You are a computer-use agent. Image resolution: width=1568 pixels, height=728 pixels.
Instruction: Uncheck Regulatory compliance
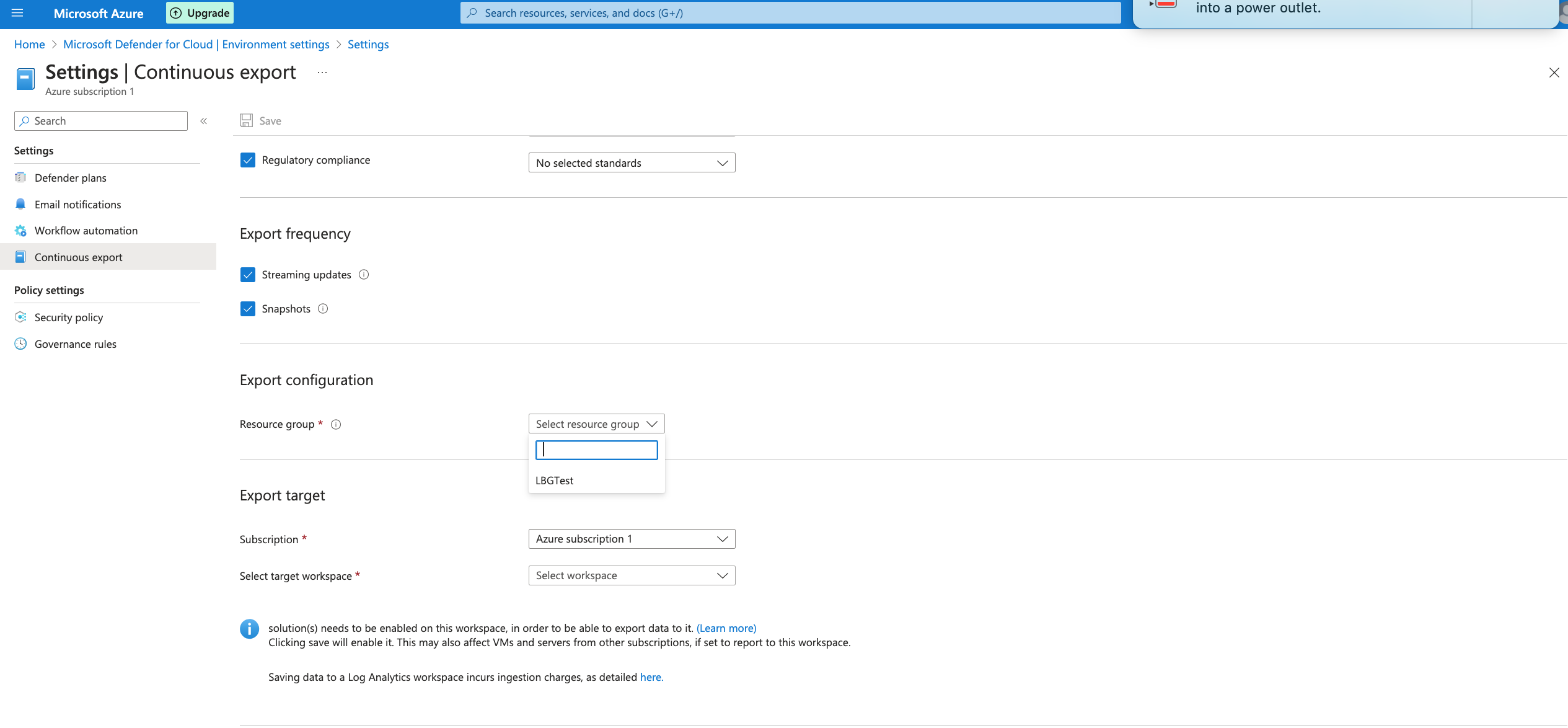(248, 160)
